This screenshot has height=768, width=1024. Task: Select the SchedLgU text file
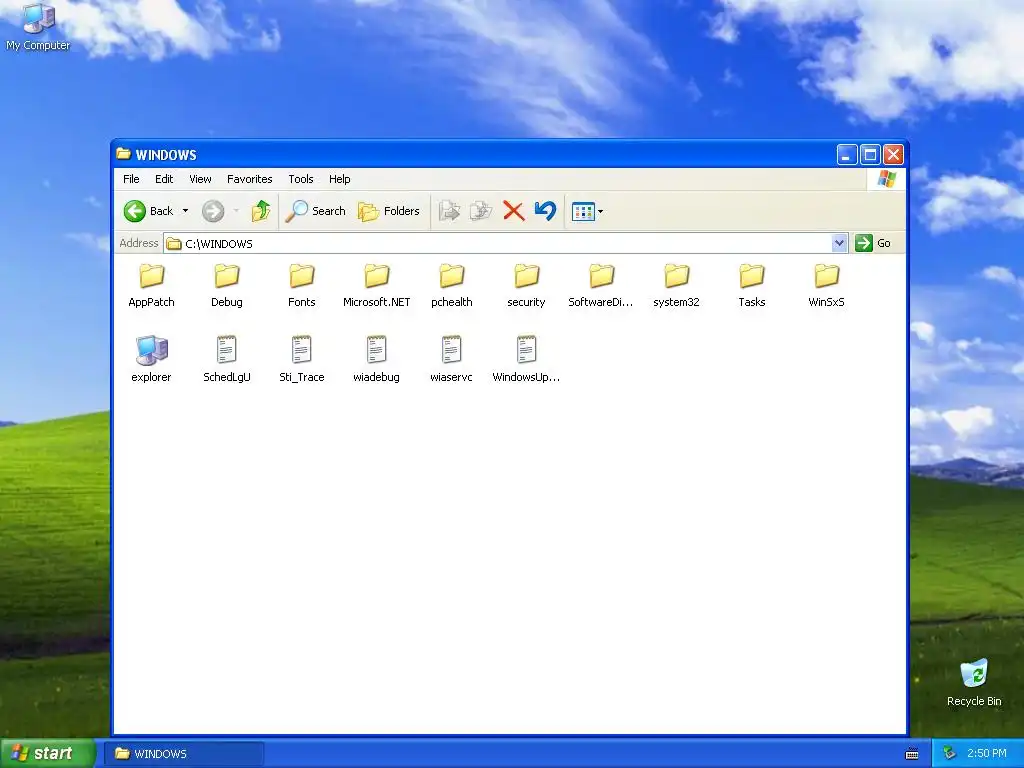[x=227, y=359]
